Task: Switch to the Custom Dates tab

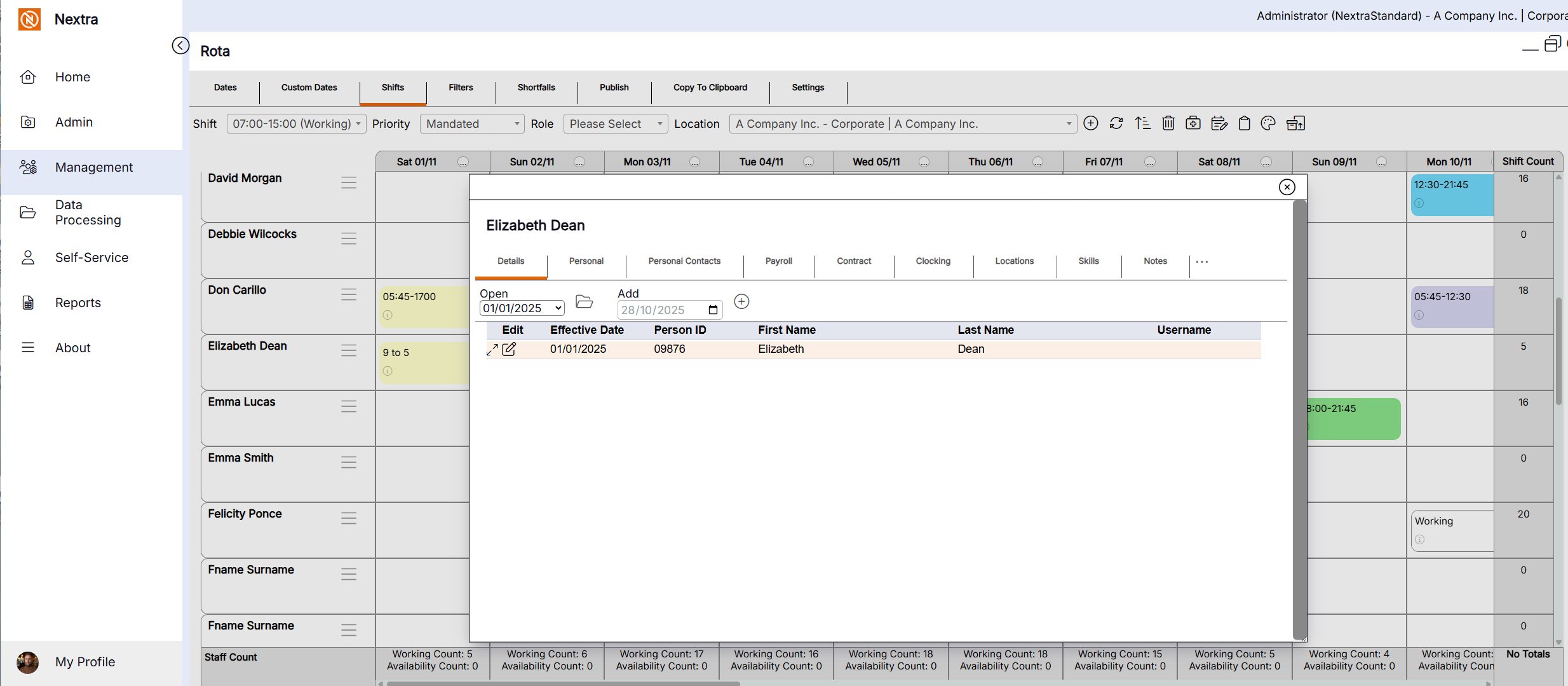Action: pyautogui.click(x=309, y=88)
